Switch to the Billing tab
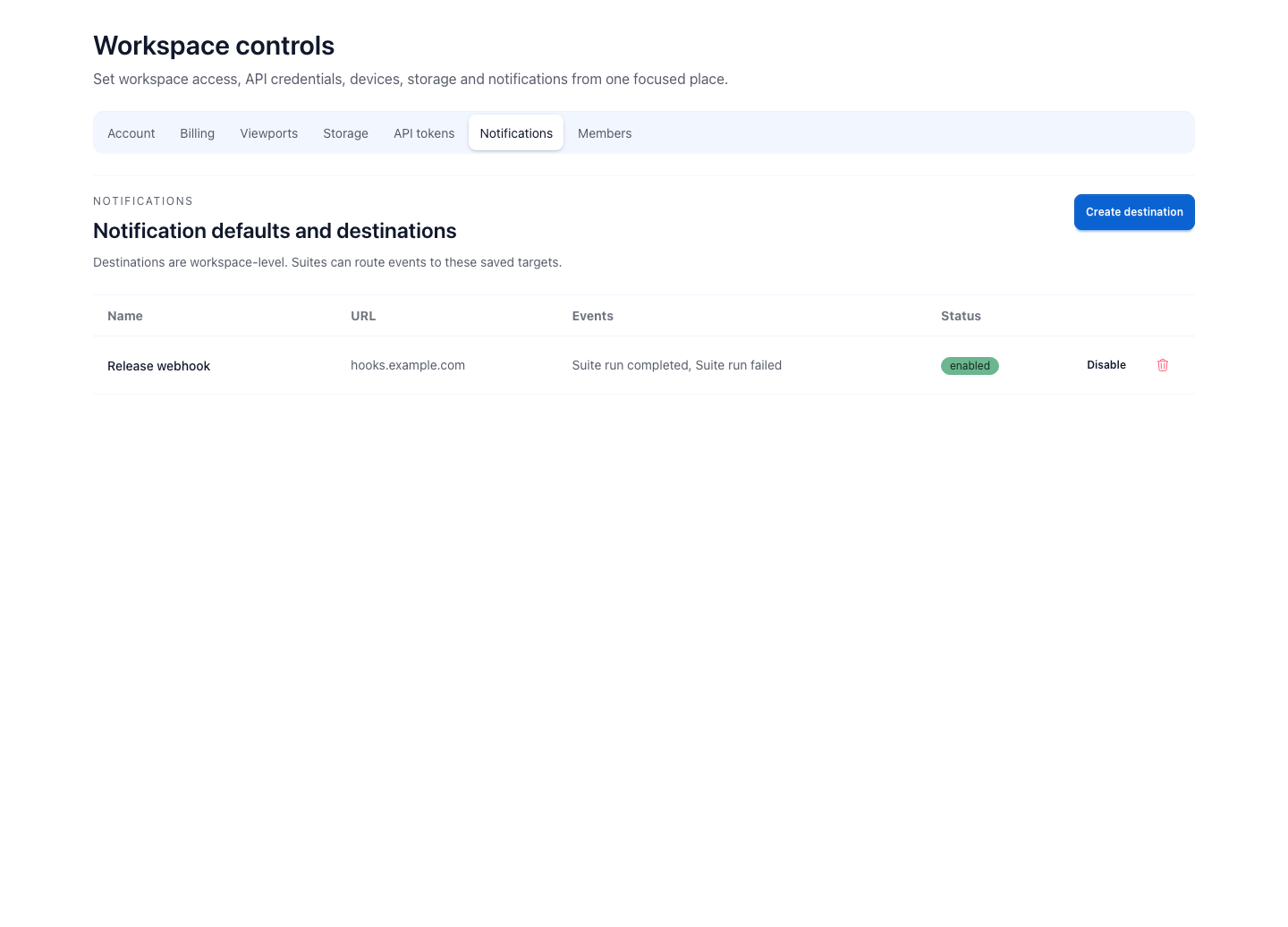1288x927 pixels. 198,133
